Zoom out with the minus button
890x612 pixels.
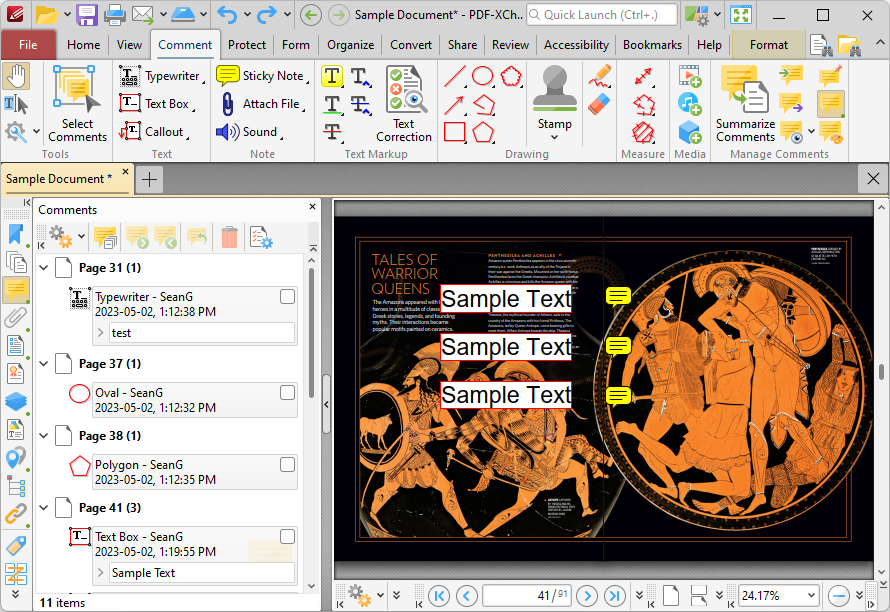(x=838, y=596)
